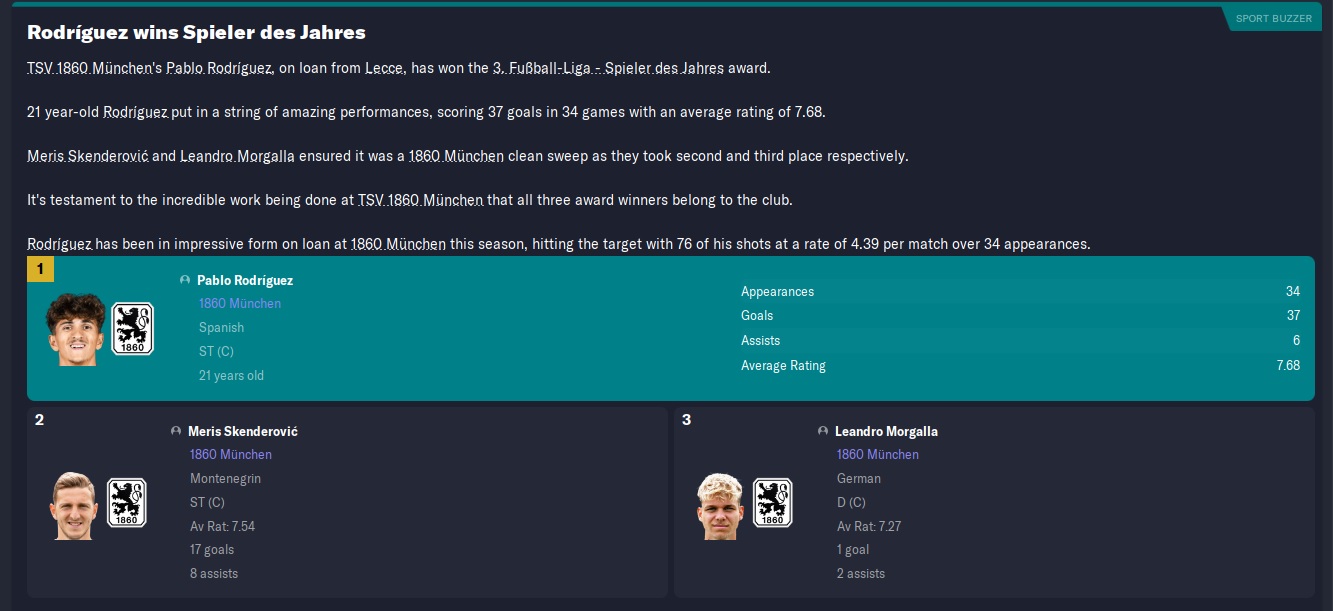Image resolution: width=1333 pixels, height=611 pixels.
Task: Select the Average Rating row in the winner's stats
Action: pyautogui.click(x=1020, y=365)
